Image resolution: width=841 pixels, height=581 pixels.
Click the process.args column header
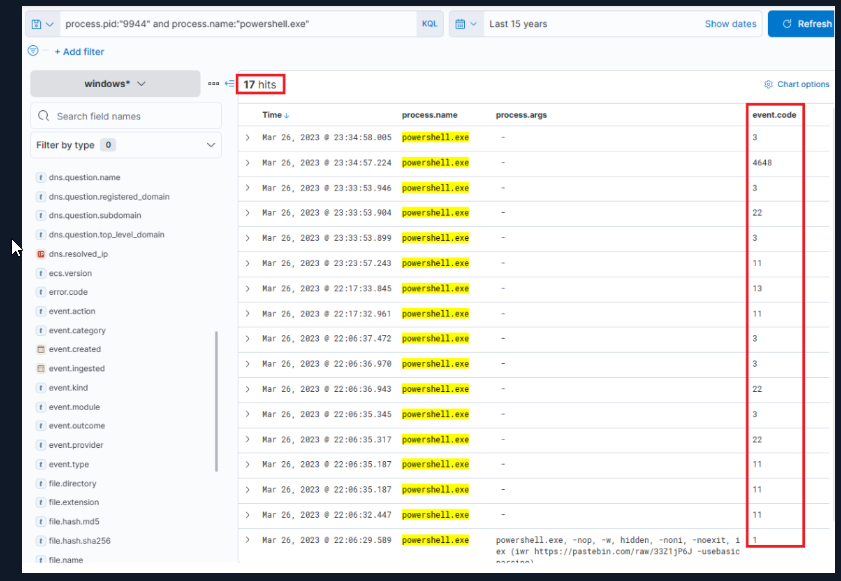[521, 115]
